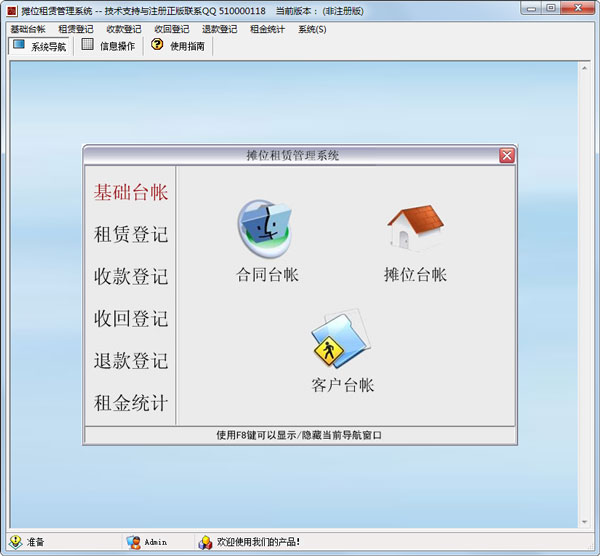
Task: Click the 使用指南 toolbar label
Action: tap(187, 46)
